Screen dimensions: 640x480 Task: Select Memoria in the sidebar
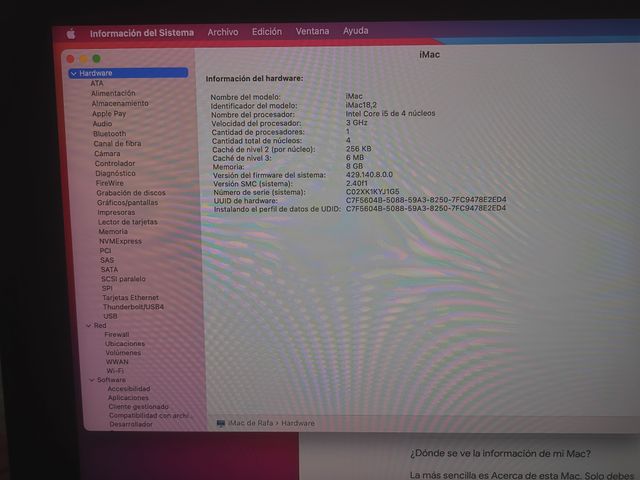[113, 231]
